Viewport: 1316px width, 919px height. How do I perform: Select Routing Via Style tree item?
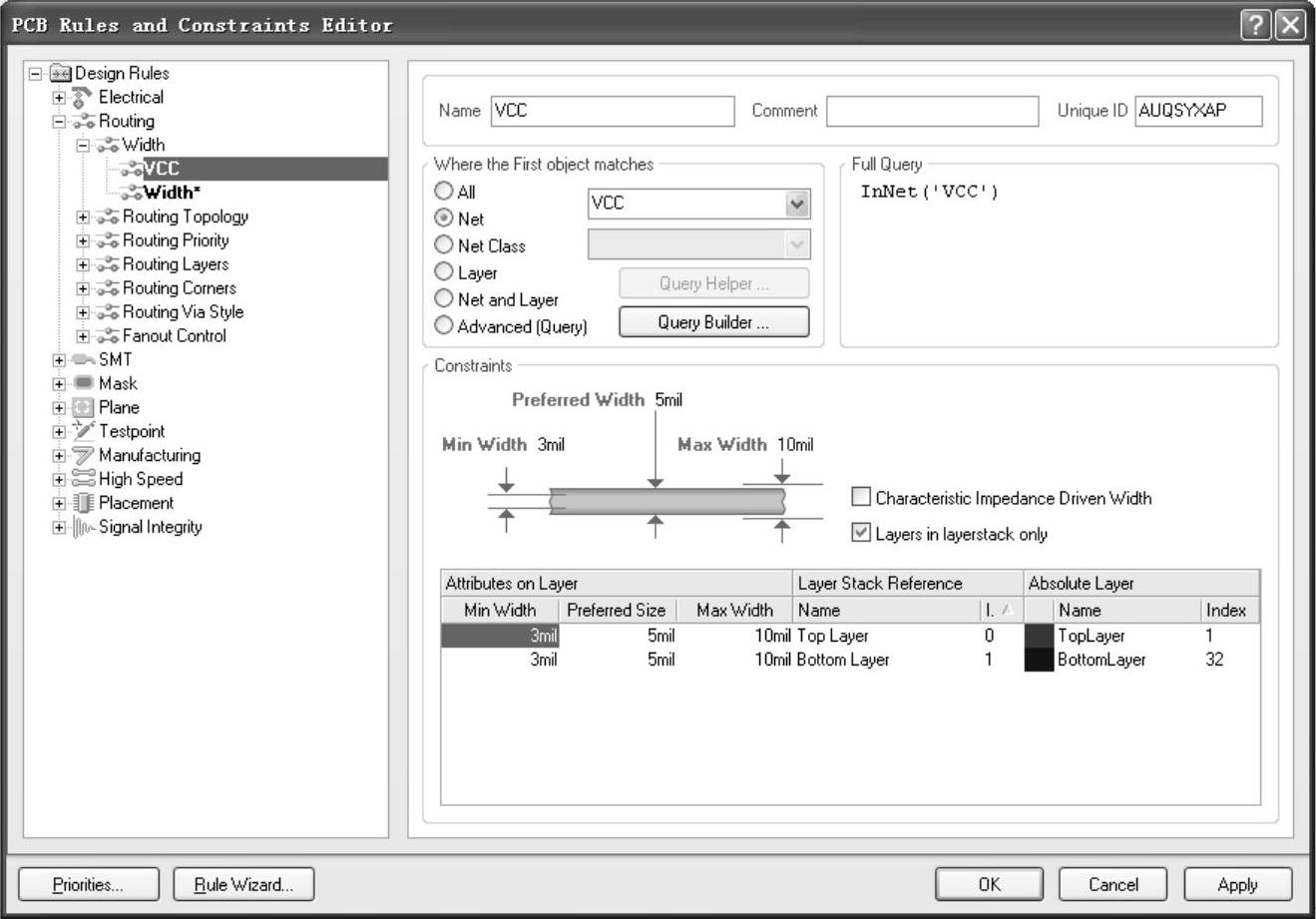point(183,312)
